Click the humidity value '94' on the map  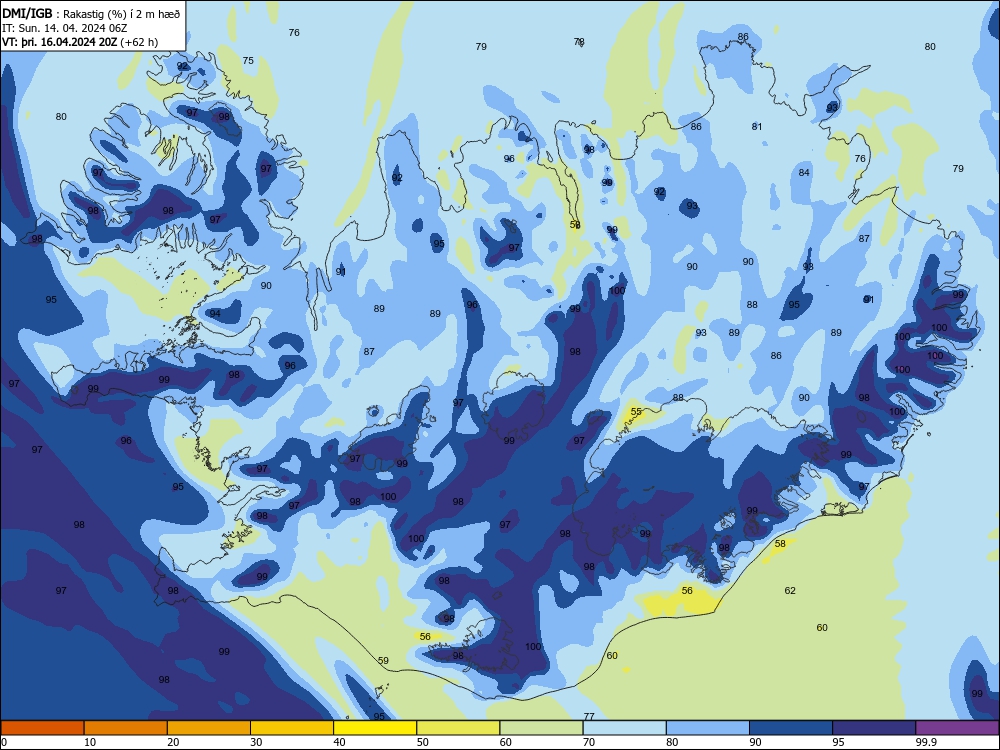pos(215,314)
